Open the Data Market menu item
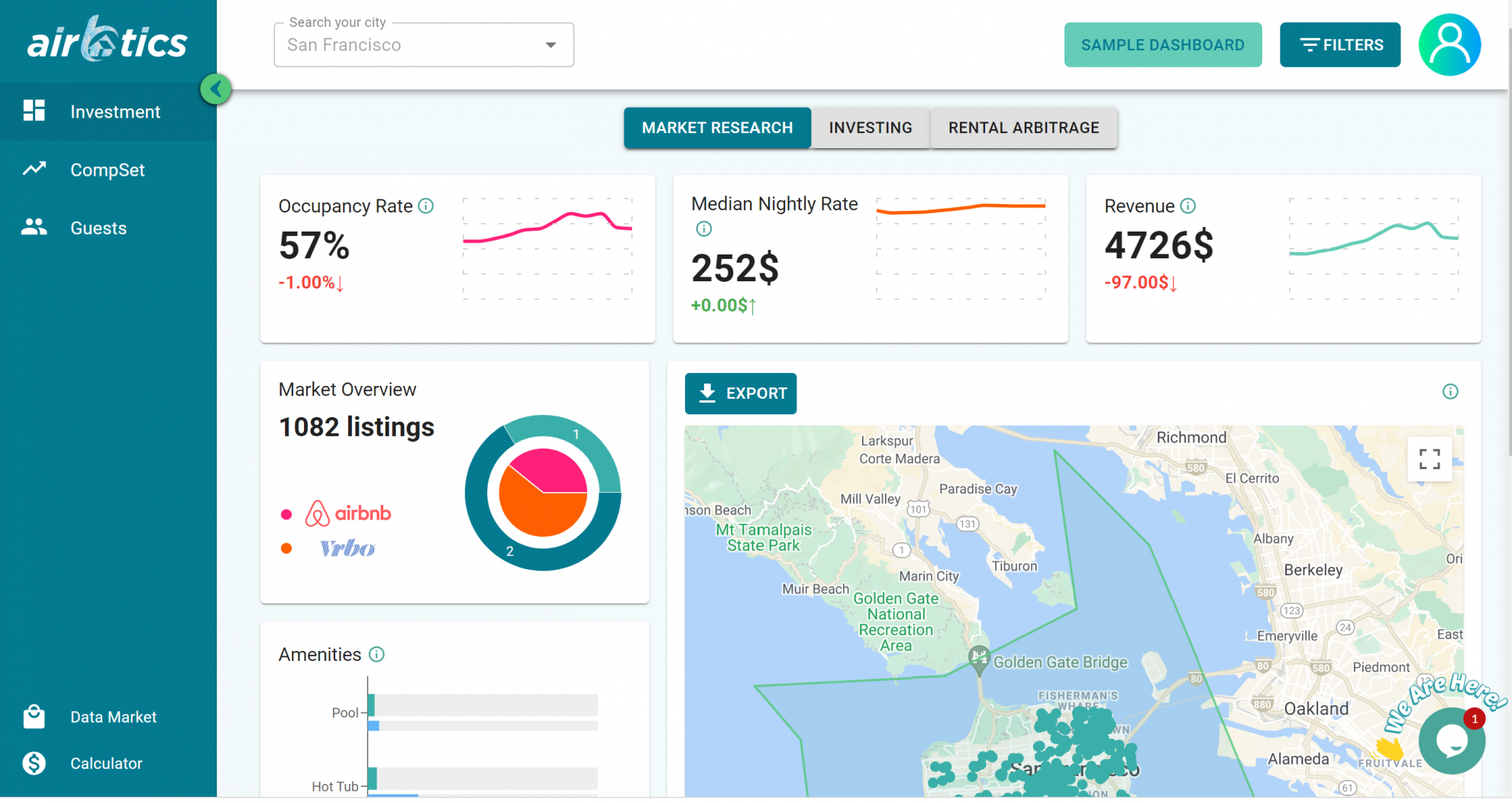This screenshot has width=1512, height=803. tap(108, 717)
